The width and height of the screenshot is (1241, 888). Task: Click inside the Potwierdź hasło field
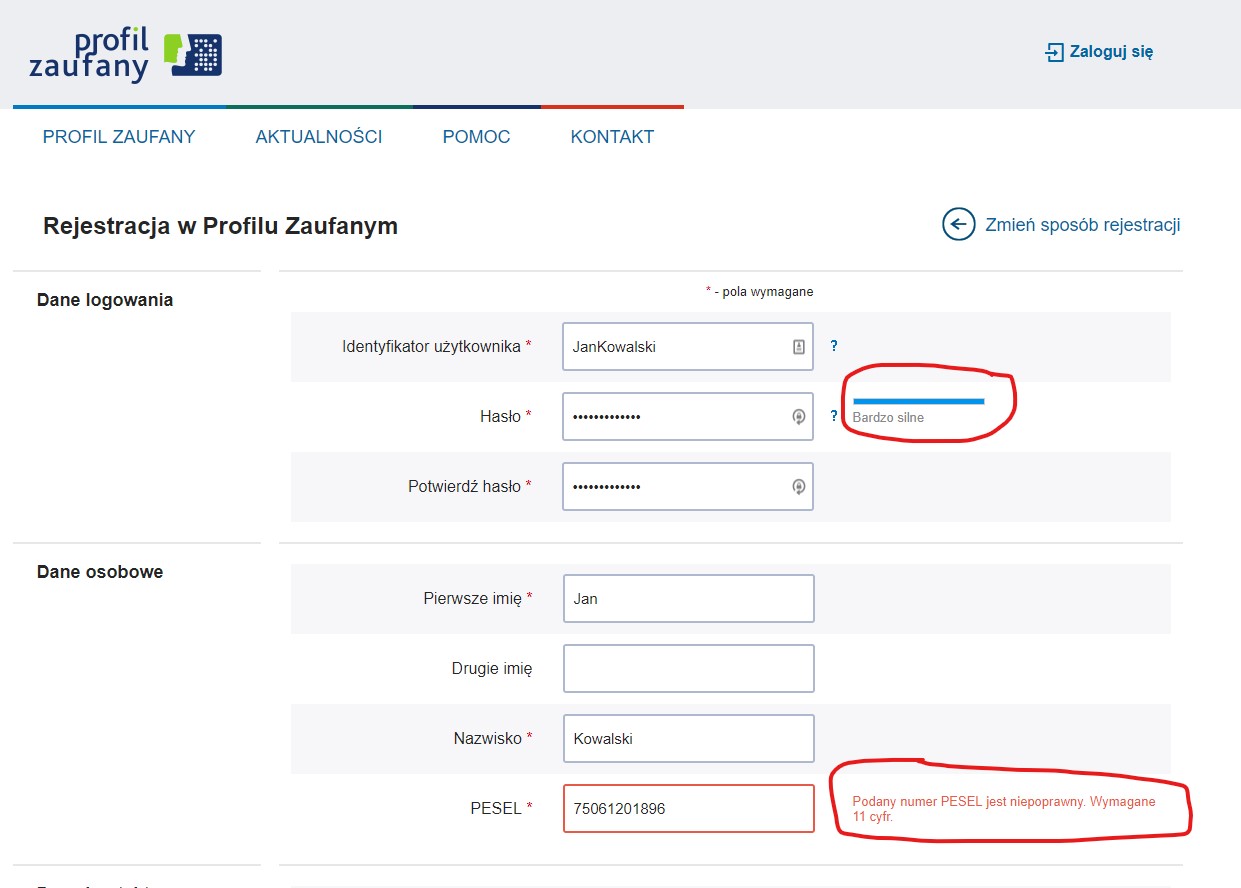click(688, 487)
